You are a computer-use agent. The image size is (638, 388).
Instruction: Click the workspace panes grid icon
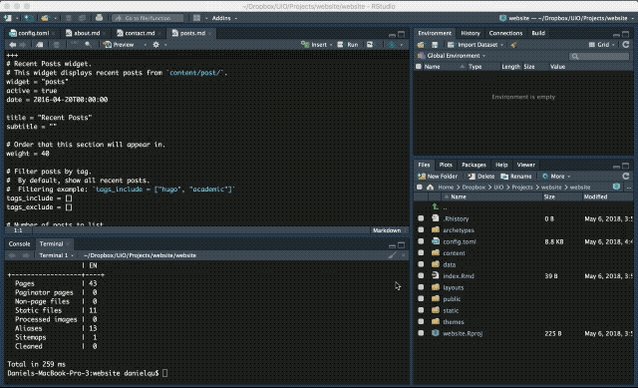tap(197, 18)
